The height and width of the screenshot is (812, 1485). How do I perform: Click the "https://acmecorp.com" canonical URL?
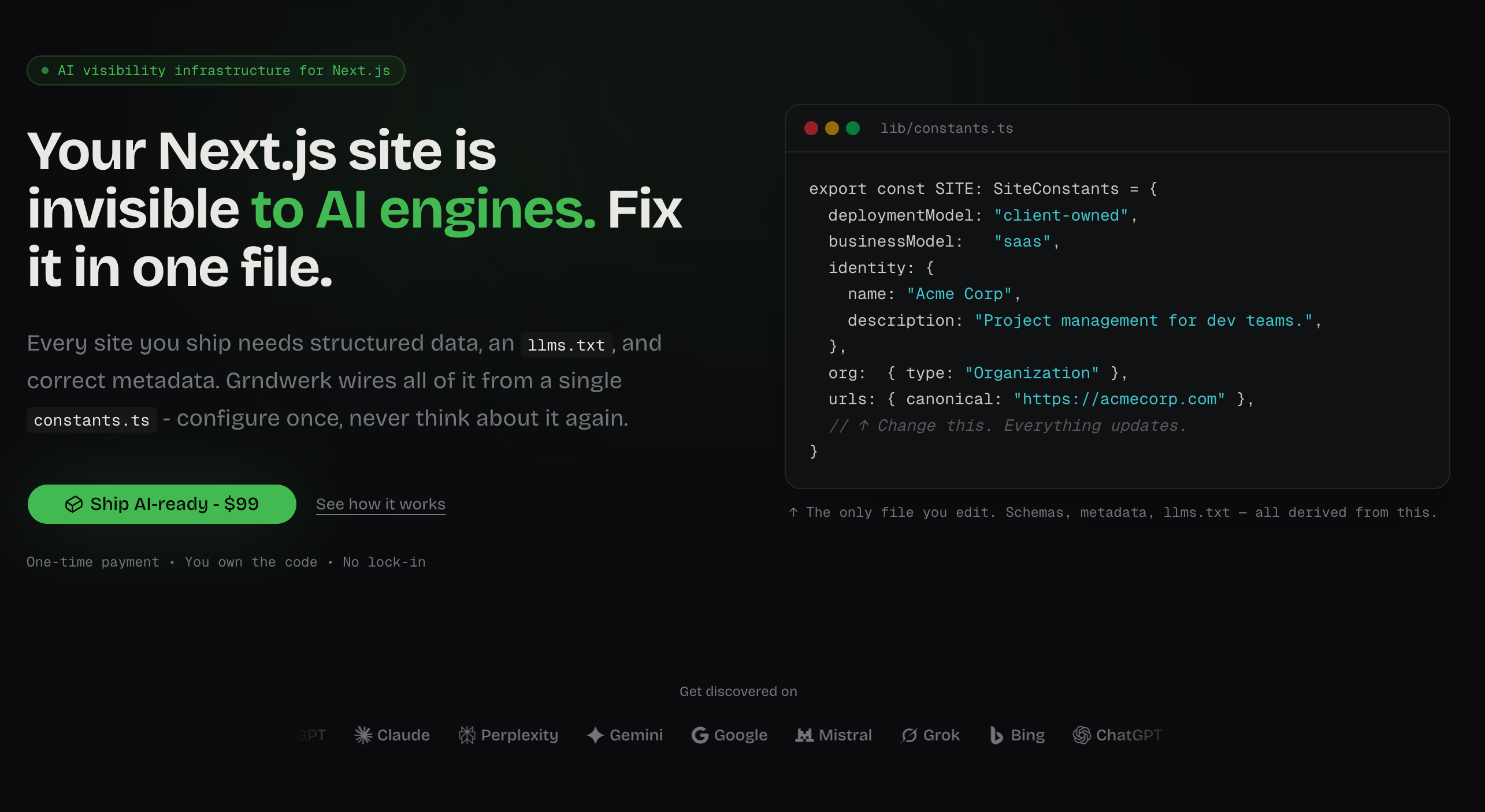[1119, 399]
